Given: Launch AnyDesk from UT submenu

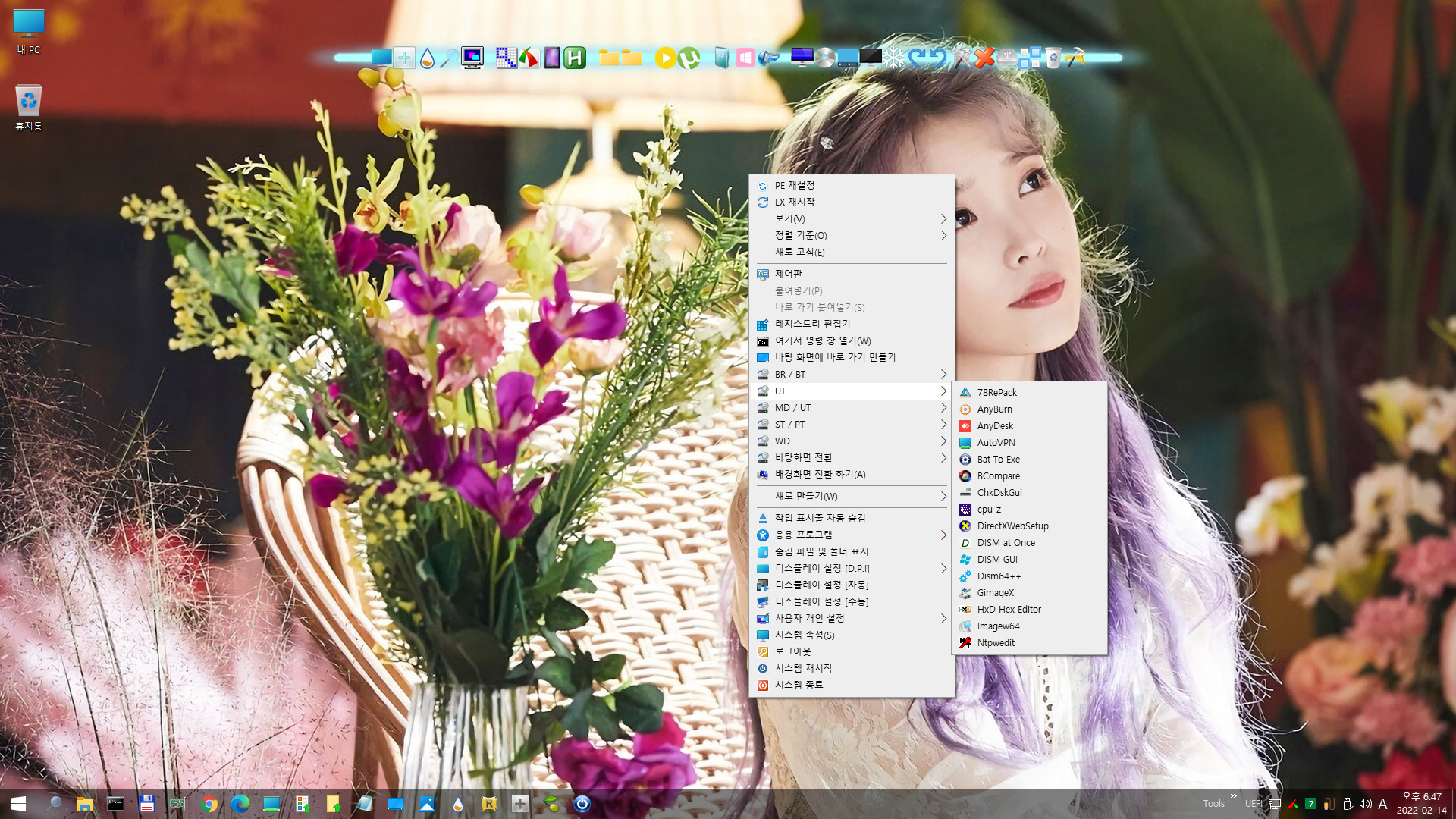Looking at the screenshot, I should [1029, 425].
